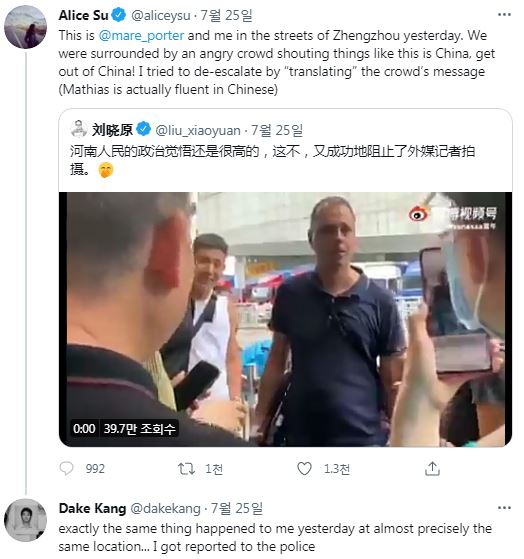Open the @aliceysu handle

[x=161, y=16]
